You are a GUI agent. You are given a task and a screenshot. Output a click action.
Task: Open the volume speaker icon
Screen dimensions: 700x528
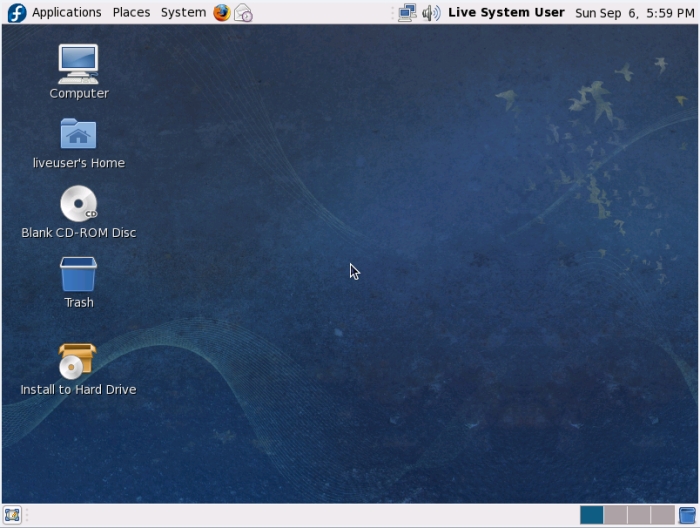[x=431, y=13]
